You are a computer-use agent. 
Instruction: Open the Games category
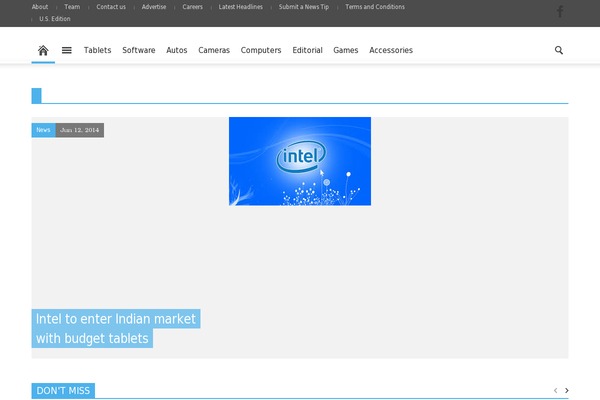[346, 50]
